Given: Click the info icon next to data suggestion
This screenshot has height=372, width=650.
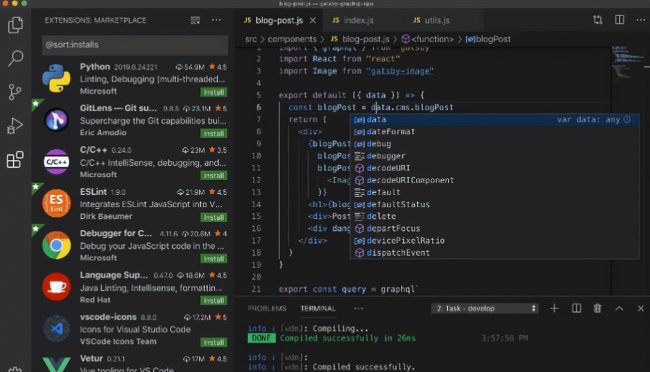Looking at the screenshot, I should pyautogui.click(x=627, y=119).
